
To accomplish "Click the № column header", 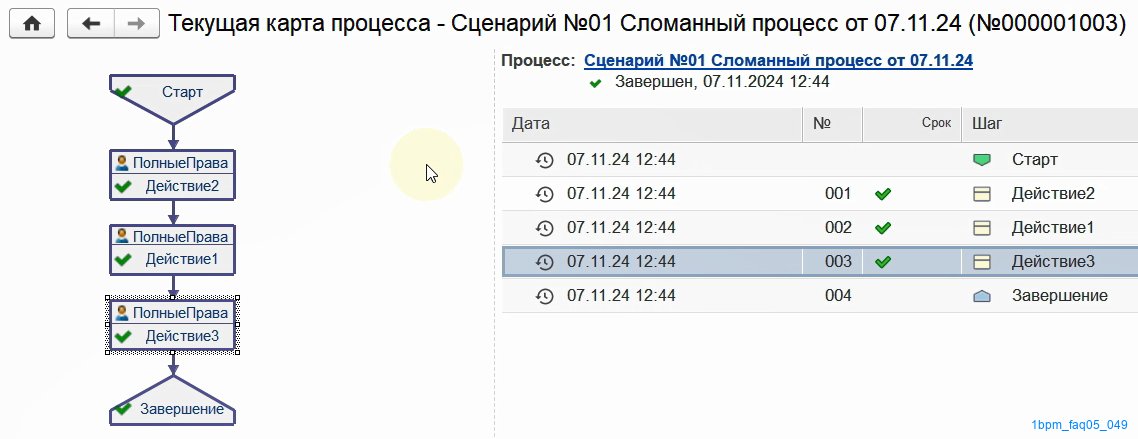I will click(832, 124).
